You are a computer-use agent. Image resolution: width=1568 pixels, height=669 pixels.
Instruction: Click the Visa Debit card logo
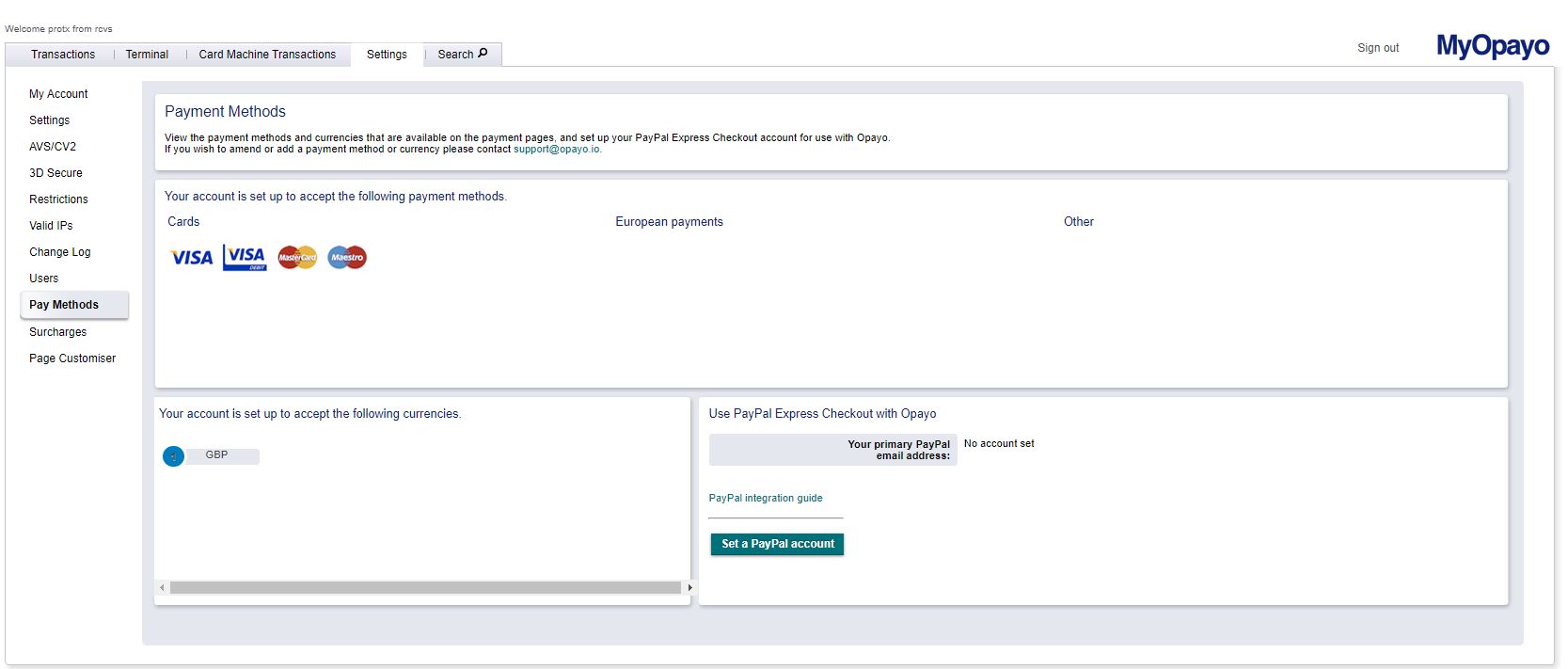click(245, 258)
